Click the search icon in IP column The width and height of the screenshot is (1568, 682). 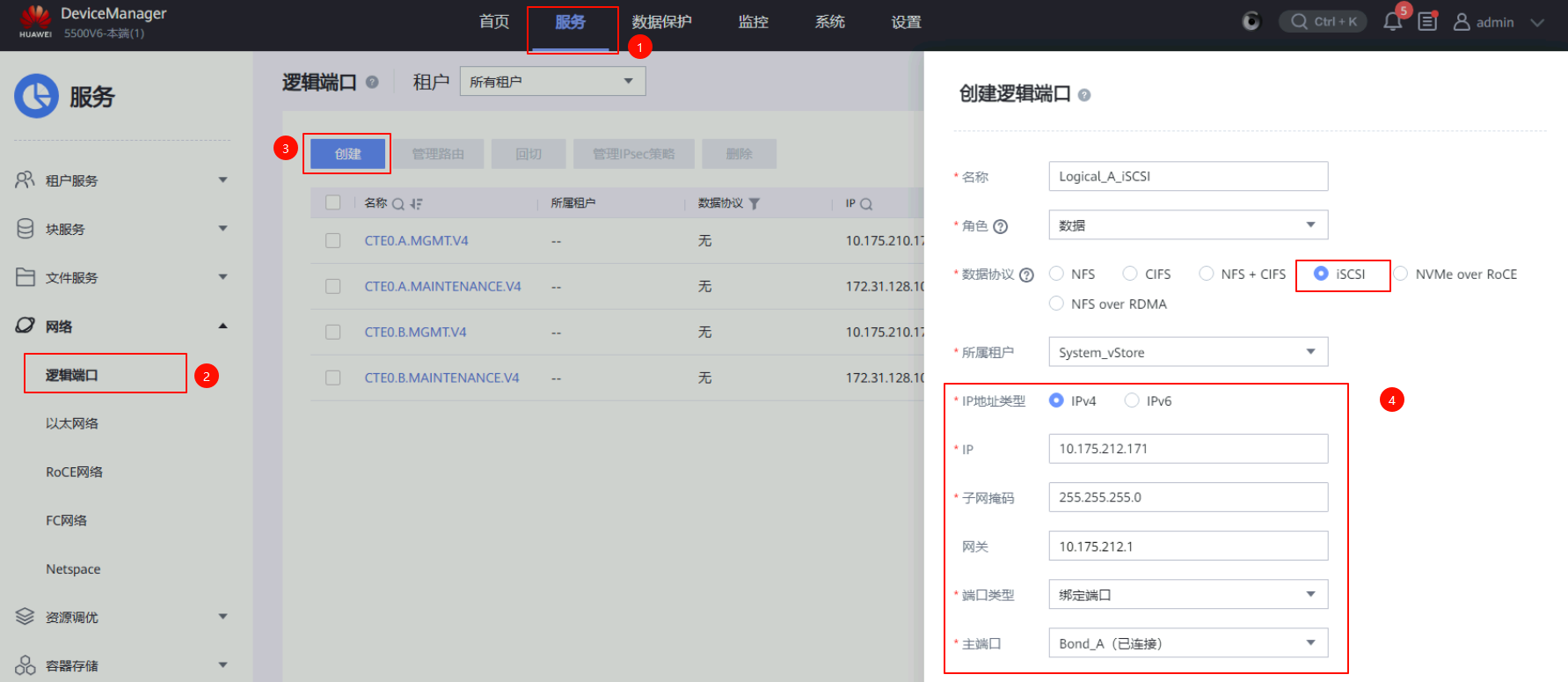[x=866, y=204]
